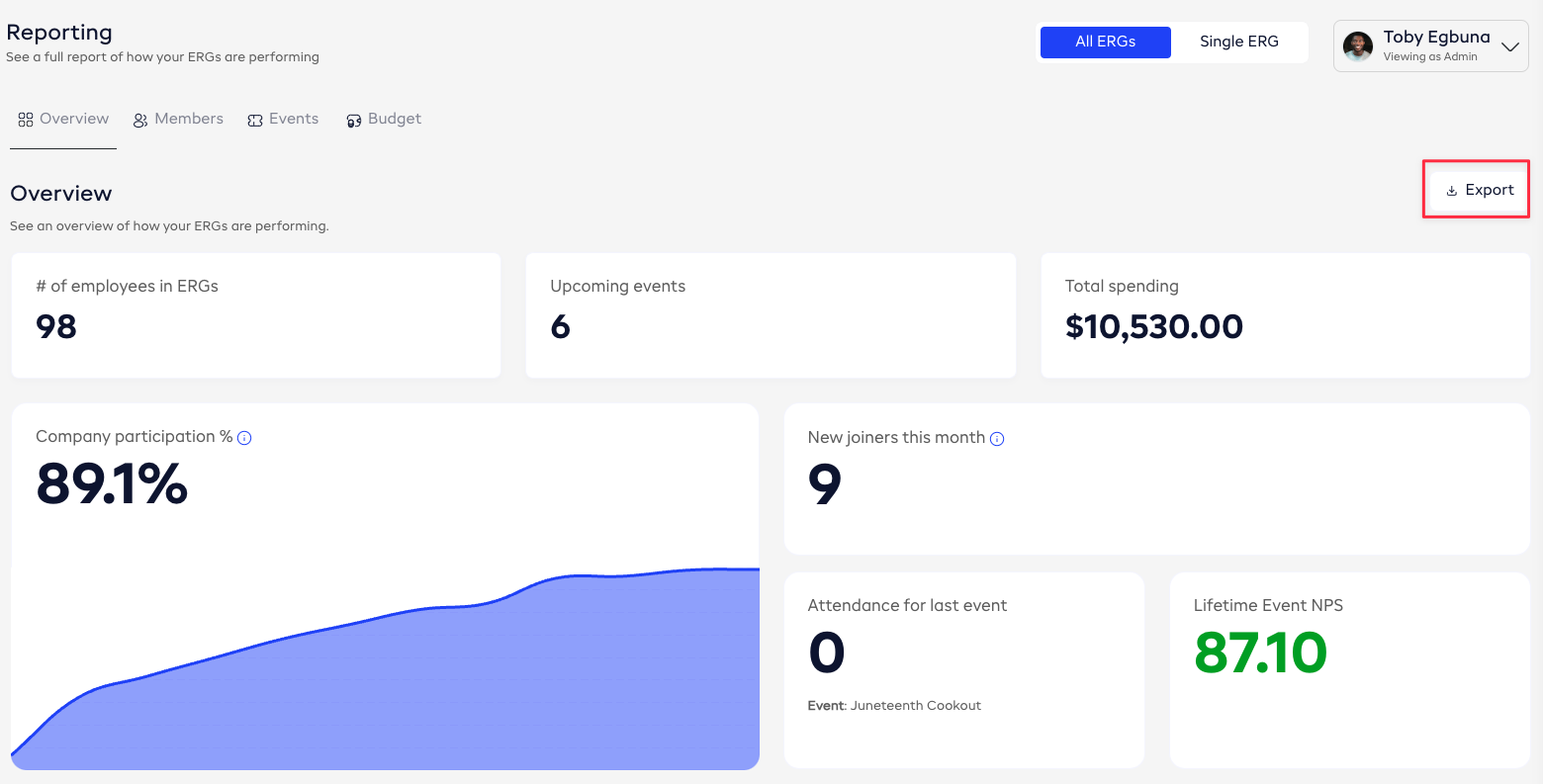Viewport: 1543px width, 784px height.
Task: Select the Total spending card
Action: click(1285, 314)
